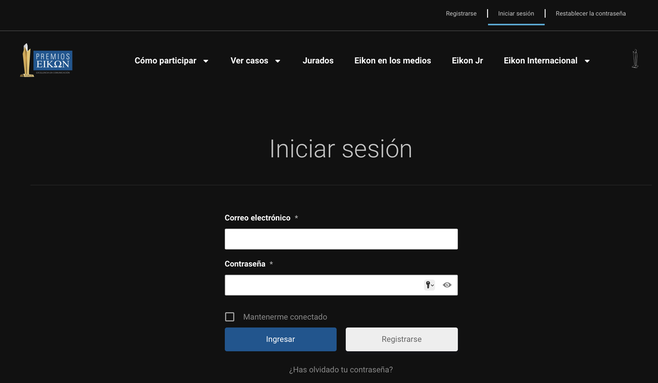The width and height of the screenshot is (658, 383).
Task: Open Eikon en los medios
Action: pyautogui.click(x=392, y=61)
